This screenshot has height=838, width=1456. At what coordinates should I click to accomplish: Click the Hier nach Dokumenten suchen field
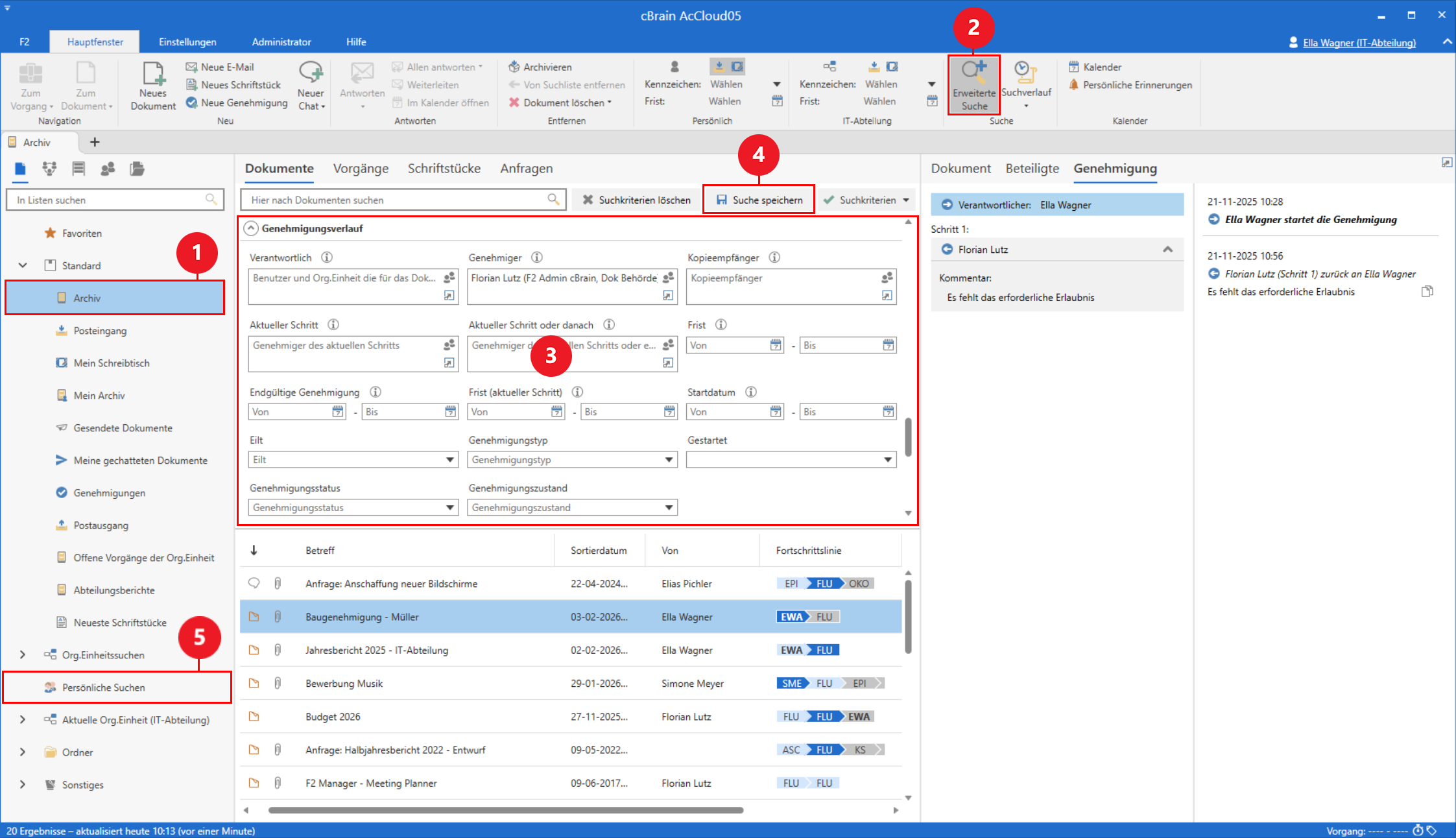[x=396, y=199]
